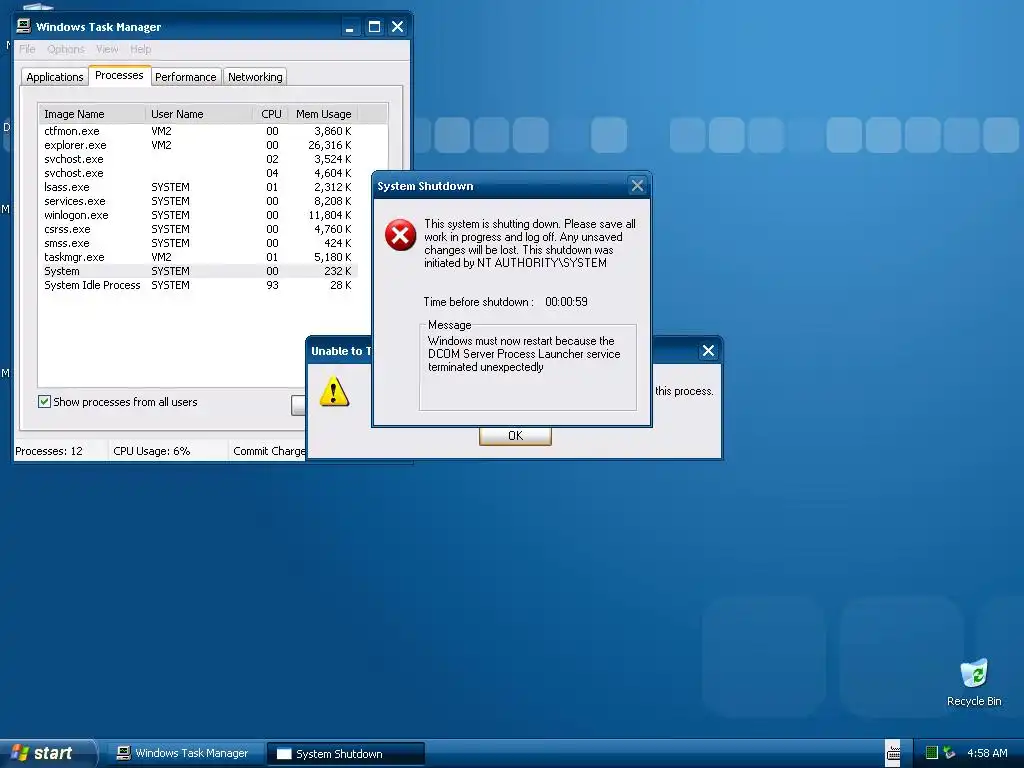The width and height of the screenshot is (1024, 768).
Task: Select the lsass.exe process row
Action: pos(198,187)
